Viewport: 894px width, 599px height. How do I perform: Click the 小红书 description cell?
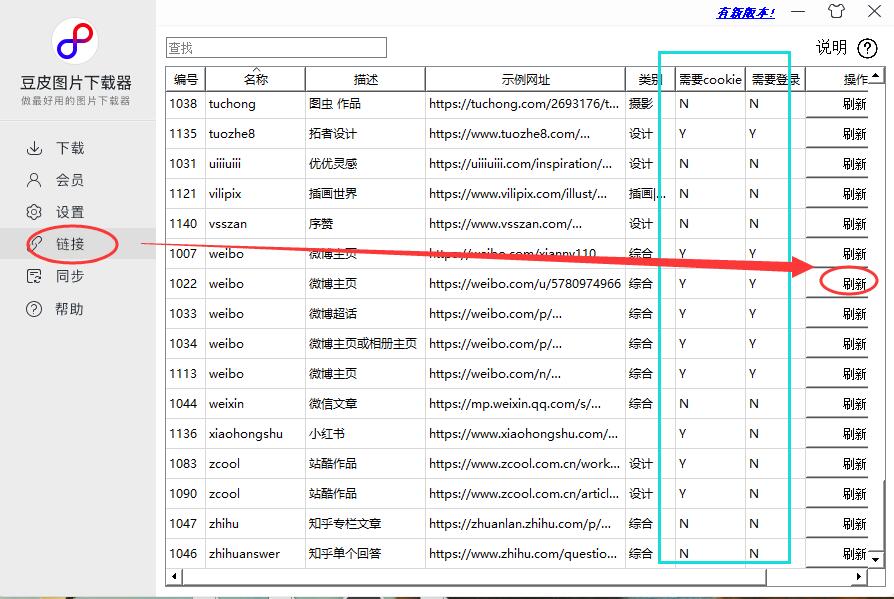365,434
